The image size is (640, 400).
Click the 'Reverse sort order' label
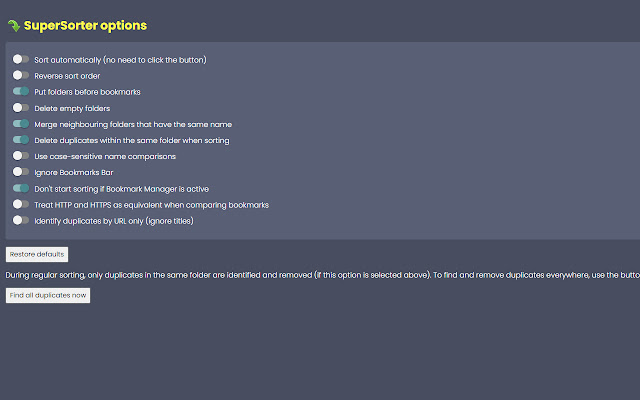click(x=67, y=76)
